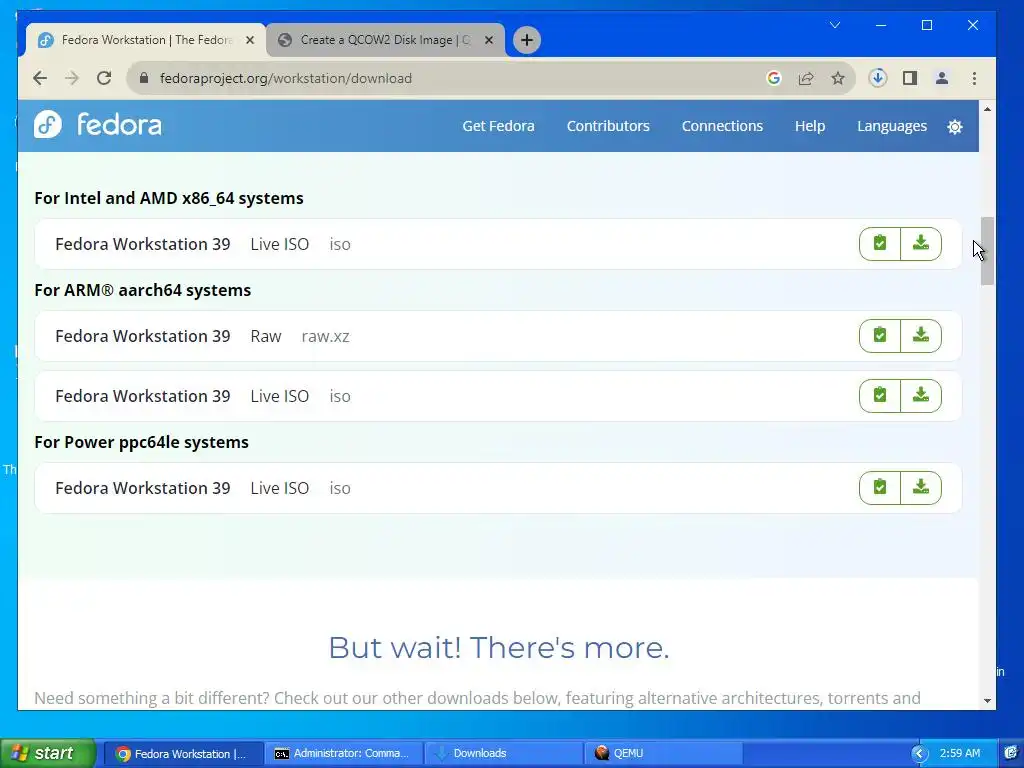The width and height of the screenshot is (1024, 768).
Task: Close the Create a QCOW2 Disk Image tab
Action: pyautogui.click(x=488, y=40)
